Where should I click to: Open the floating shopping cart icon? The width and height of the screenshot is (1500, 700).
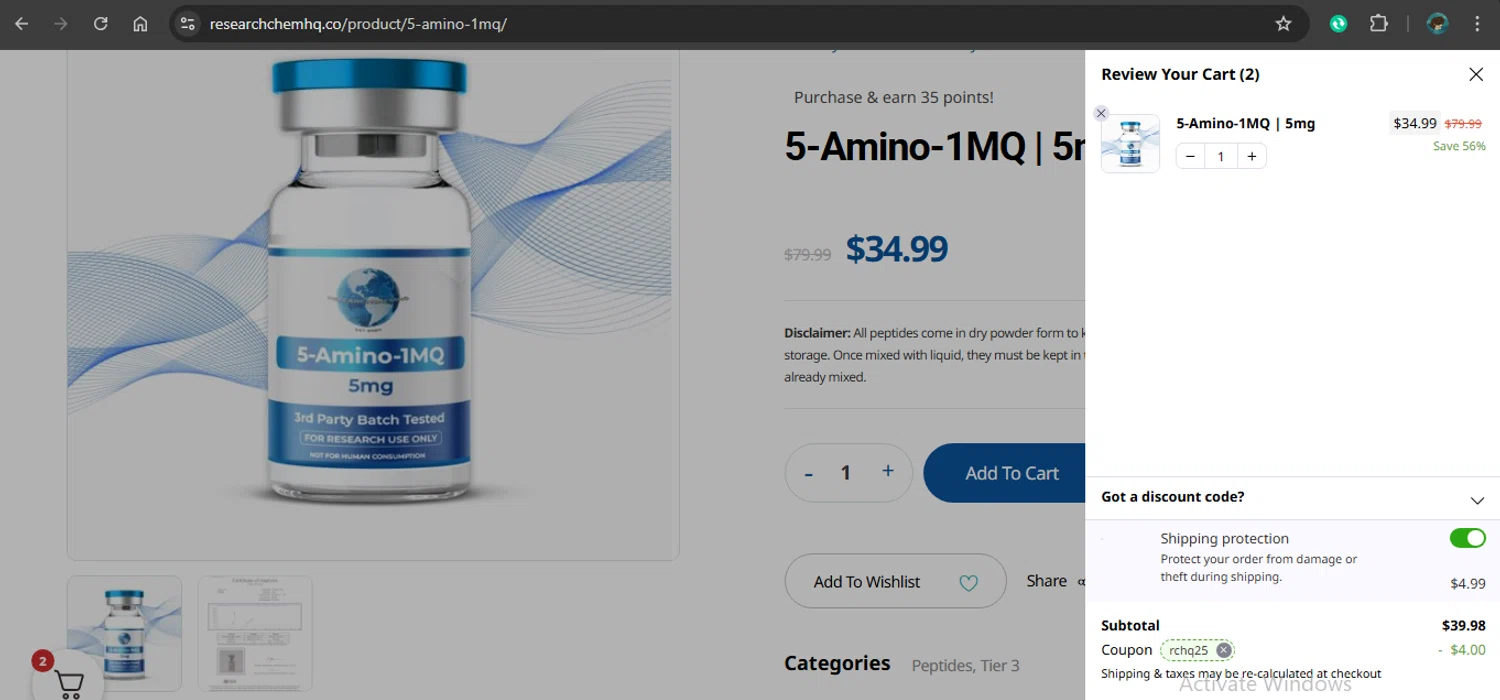(68, 682)
